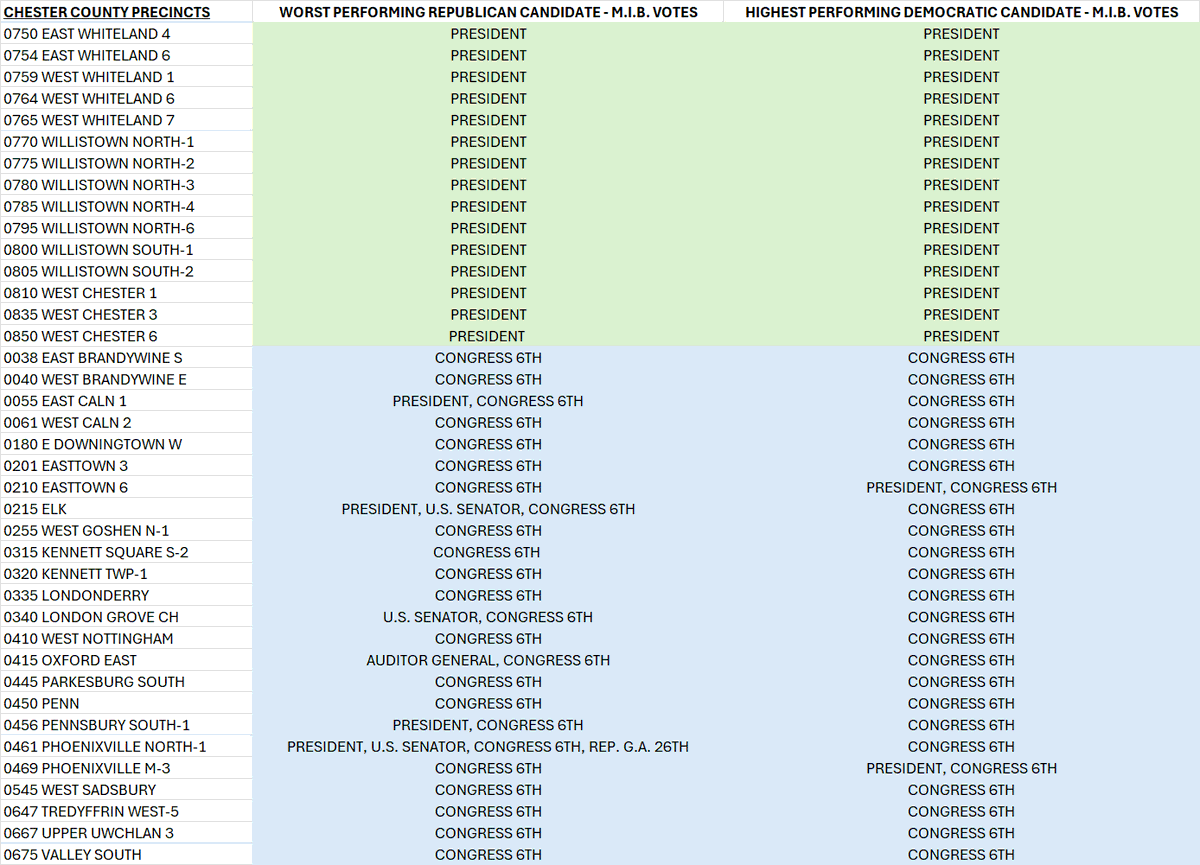Click the 0545 WEST SADSBURY cell

click(x=126, y=790)
